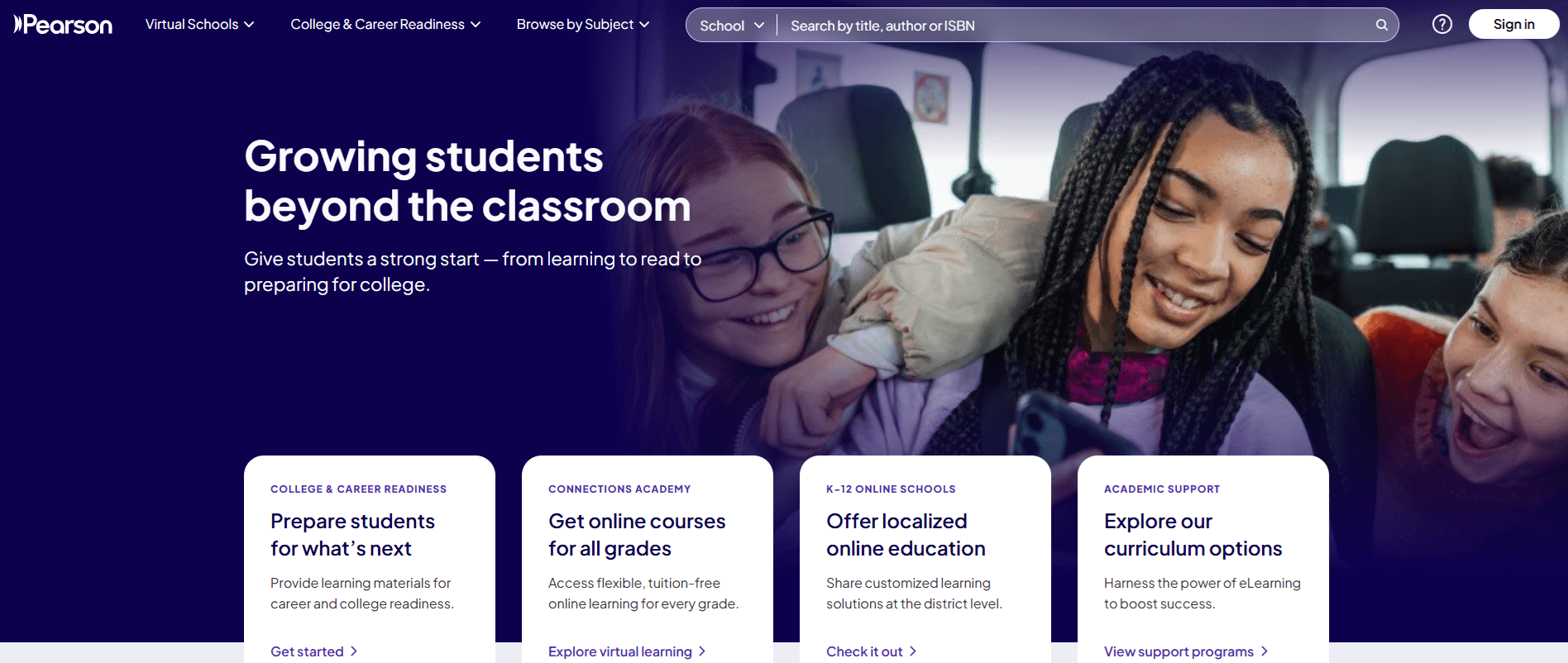The image size is (1568, 663).
Task: Click the 'Get online courses for all grades' heading
Action: tap(637, 535)
